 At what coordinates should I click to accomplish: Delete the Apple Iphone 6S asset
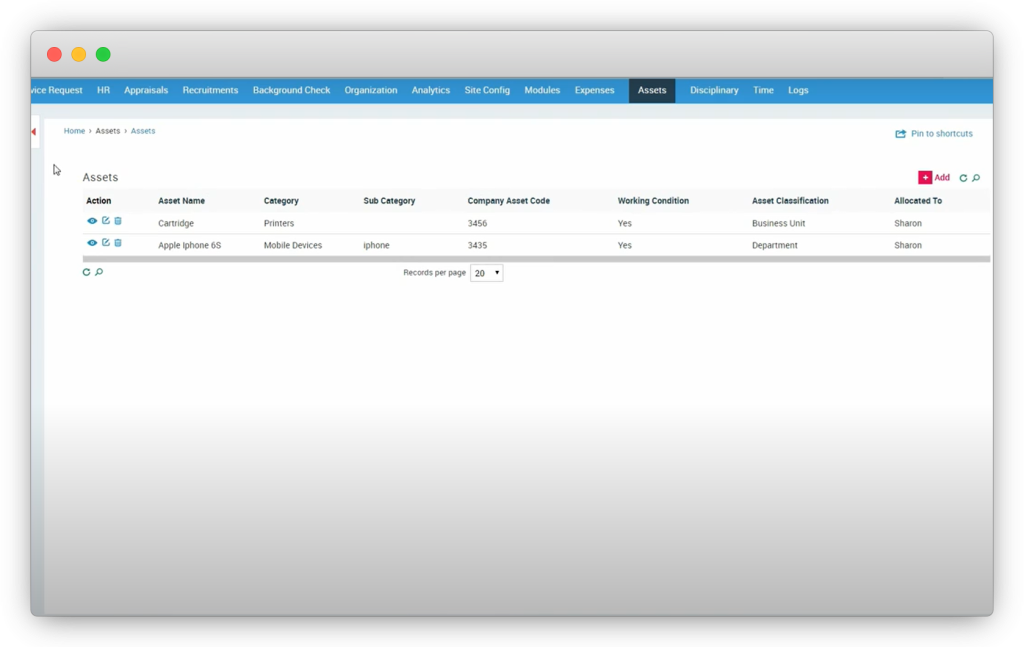coord(118,243)
